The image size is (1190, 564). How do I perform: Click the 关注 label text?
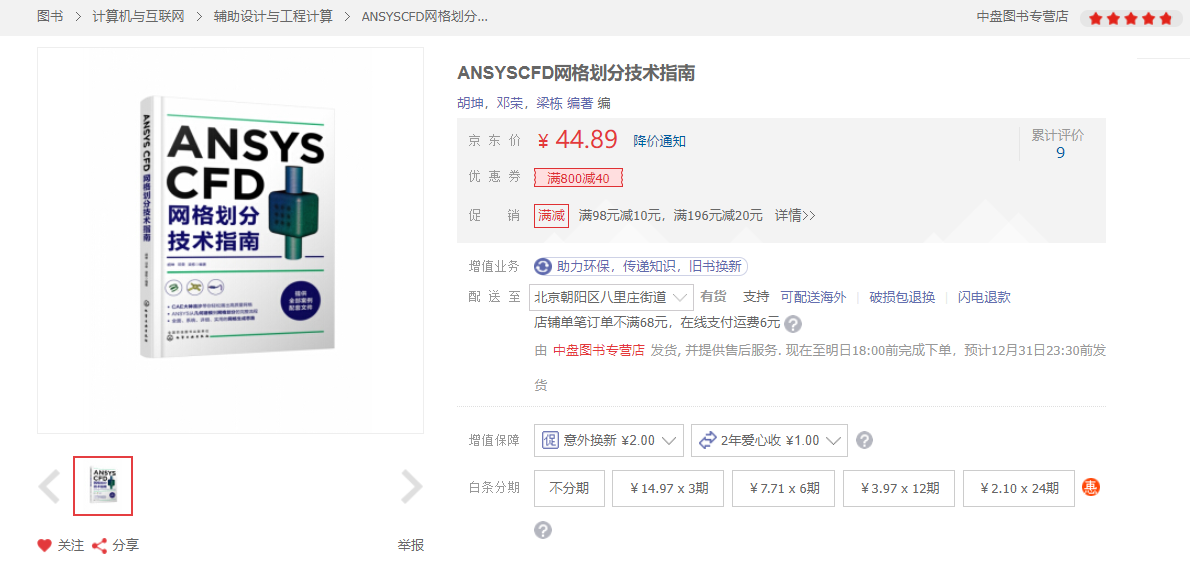click(71, 545)
